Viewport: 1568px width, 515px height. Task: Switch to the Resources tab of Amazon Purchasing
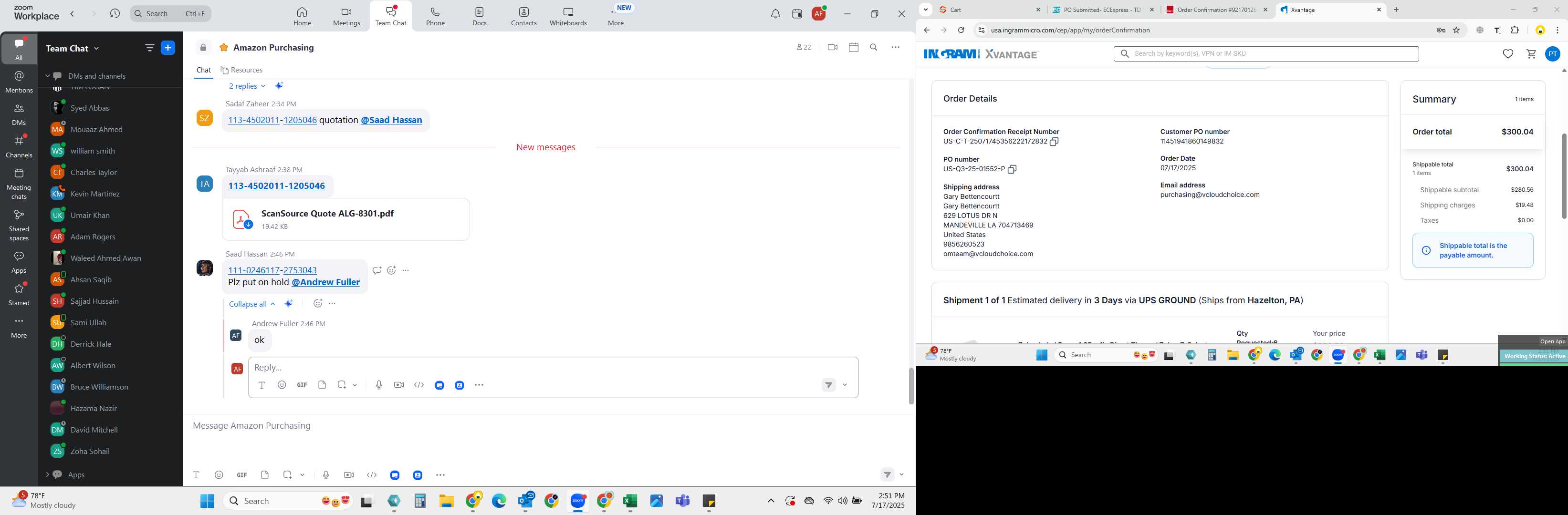pos(241,70)
